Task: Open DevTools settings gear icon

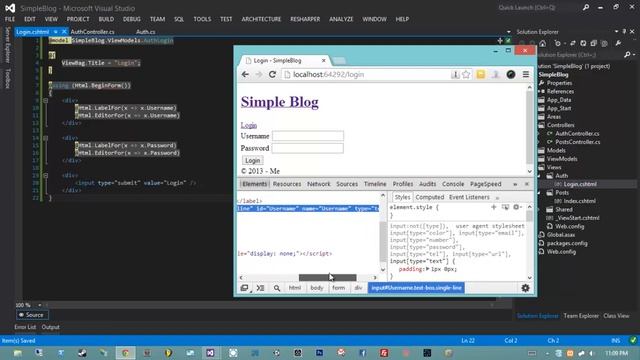Action: [525, 288]
